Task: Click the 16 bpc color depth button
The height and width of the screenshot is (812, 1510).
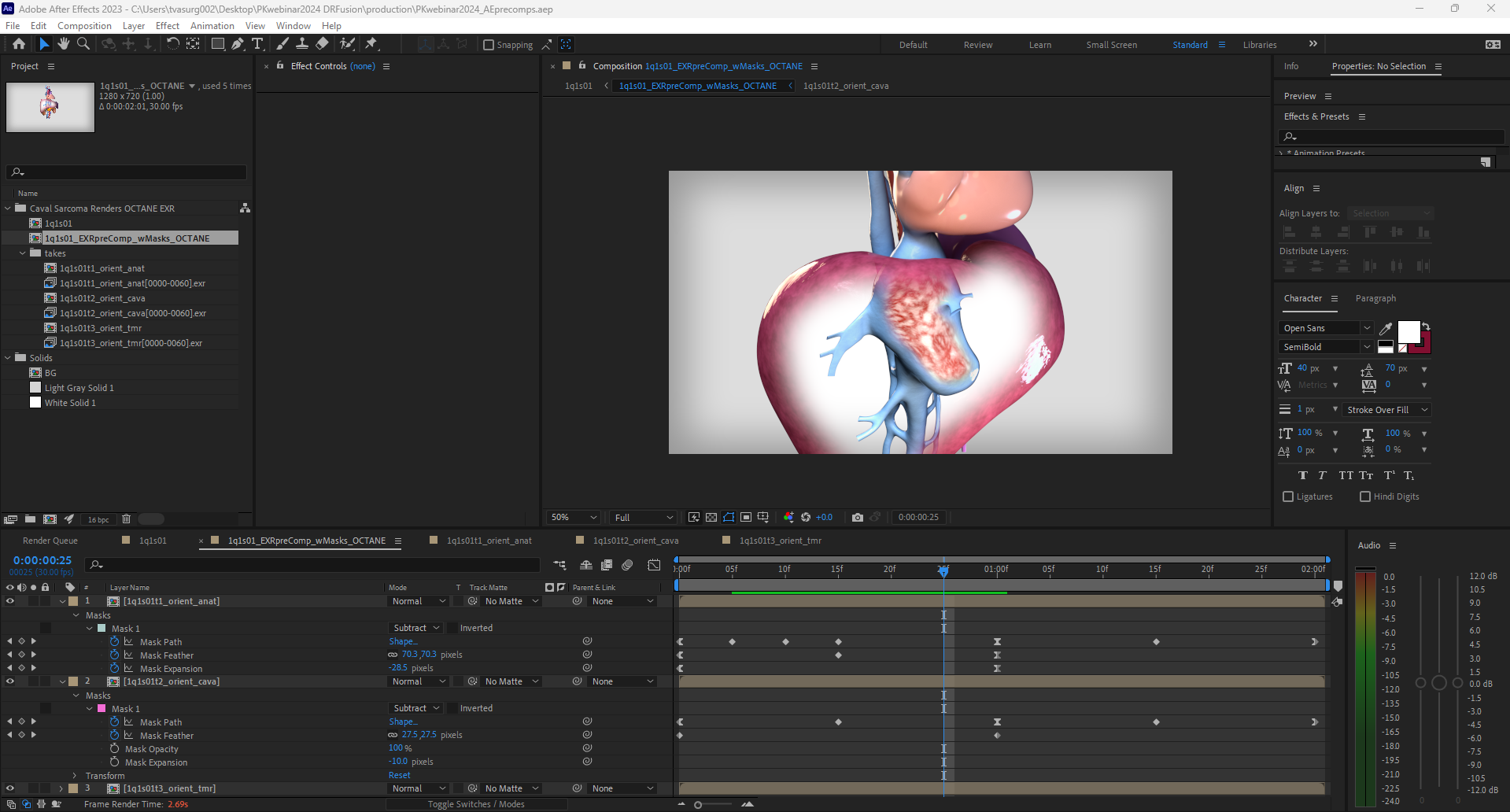Action: 98,519
